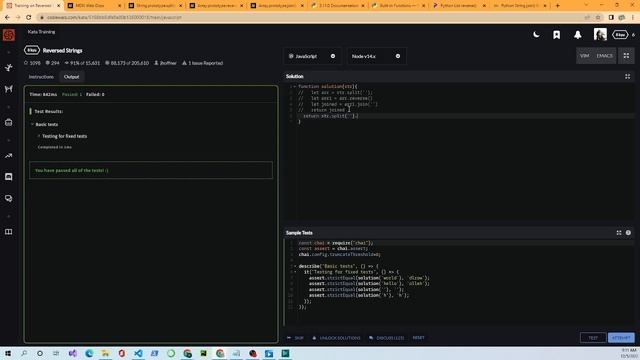Viewport: 640px width, 360px height.
Task: Open the Docs book sidebar icon
Action: pyautogui.click(x=9, y=232)
